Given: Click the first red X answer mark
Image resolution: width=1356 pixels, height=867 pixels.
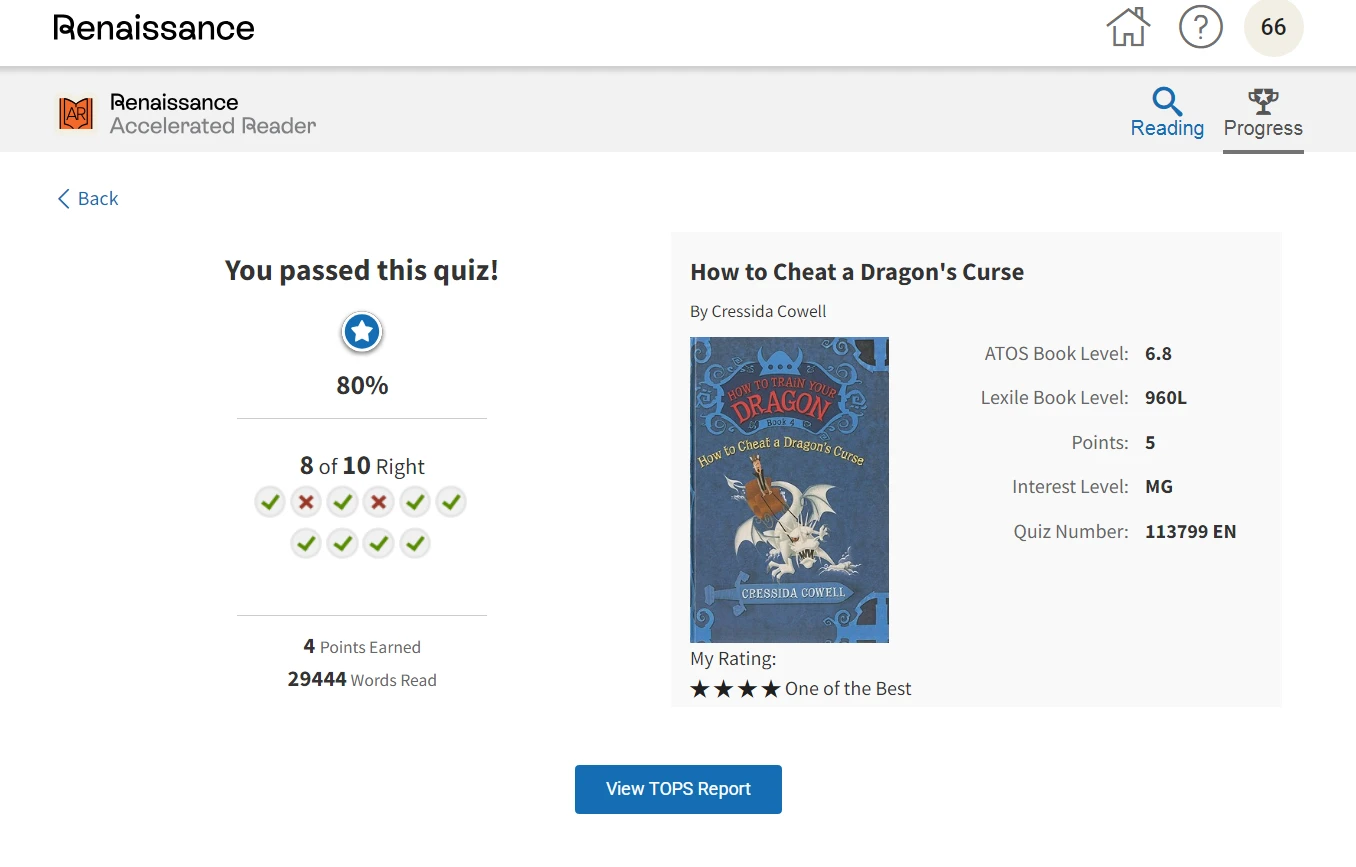Looking at the screenshot, I should click(306, 502).
